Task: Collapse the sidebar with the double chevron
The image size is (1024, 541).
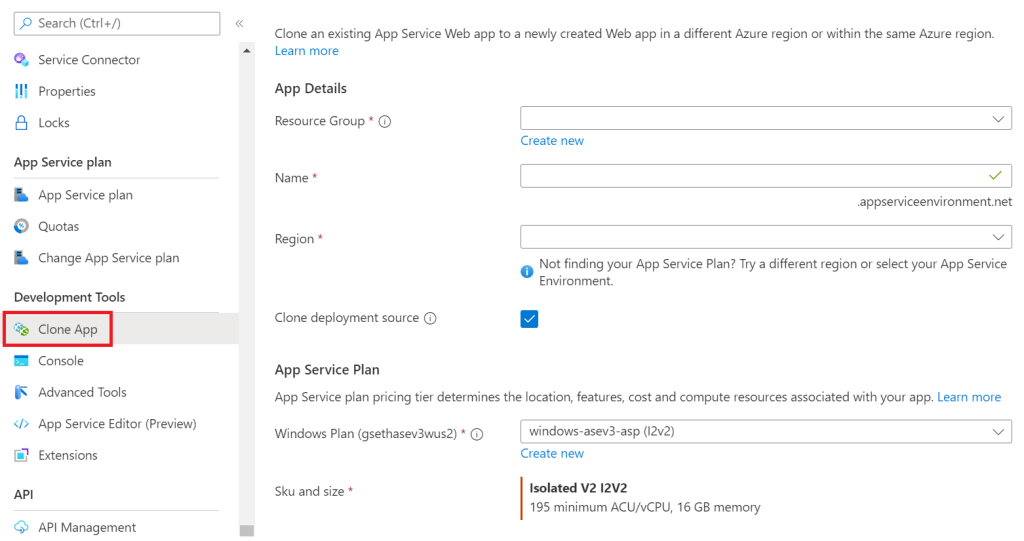Action: point(239,23)
